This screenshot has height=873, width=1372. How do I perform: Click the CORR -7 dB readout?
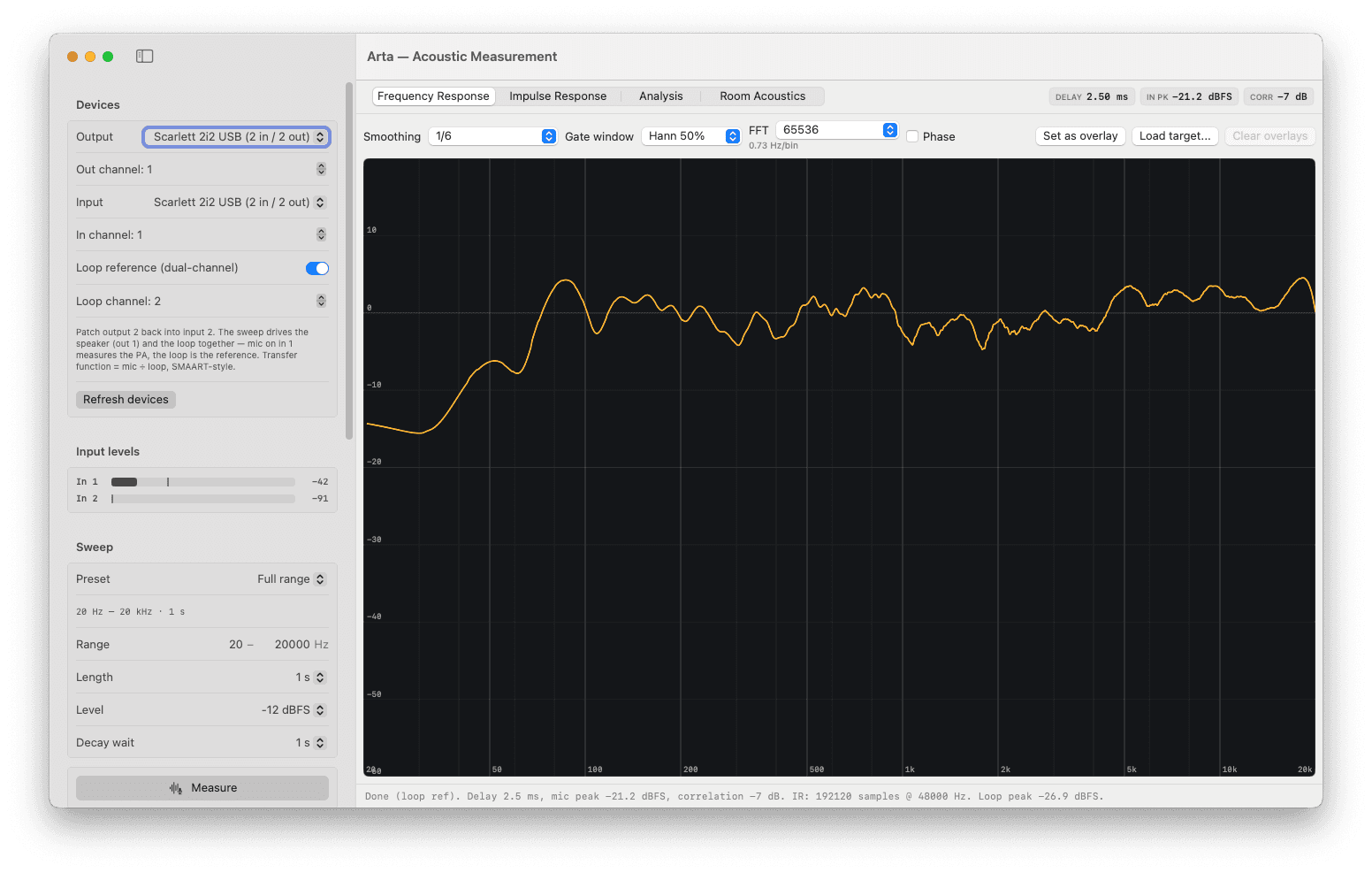(x=1278, y=97)
